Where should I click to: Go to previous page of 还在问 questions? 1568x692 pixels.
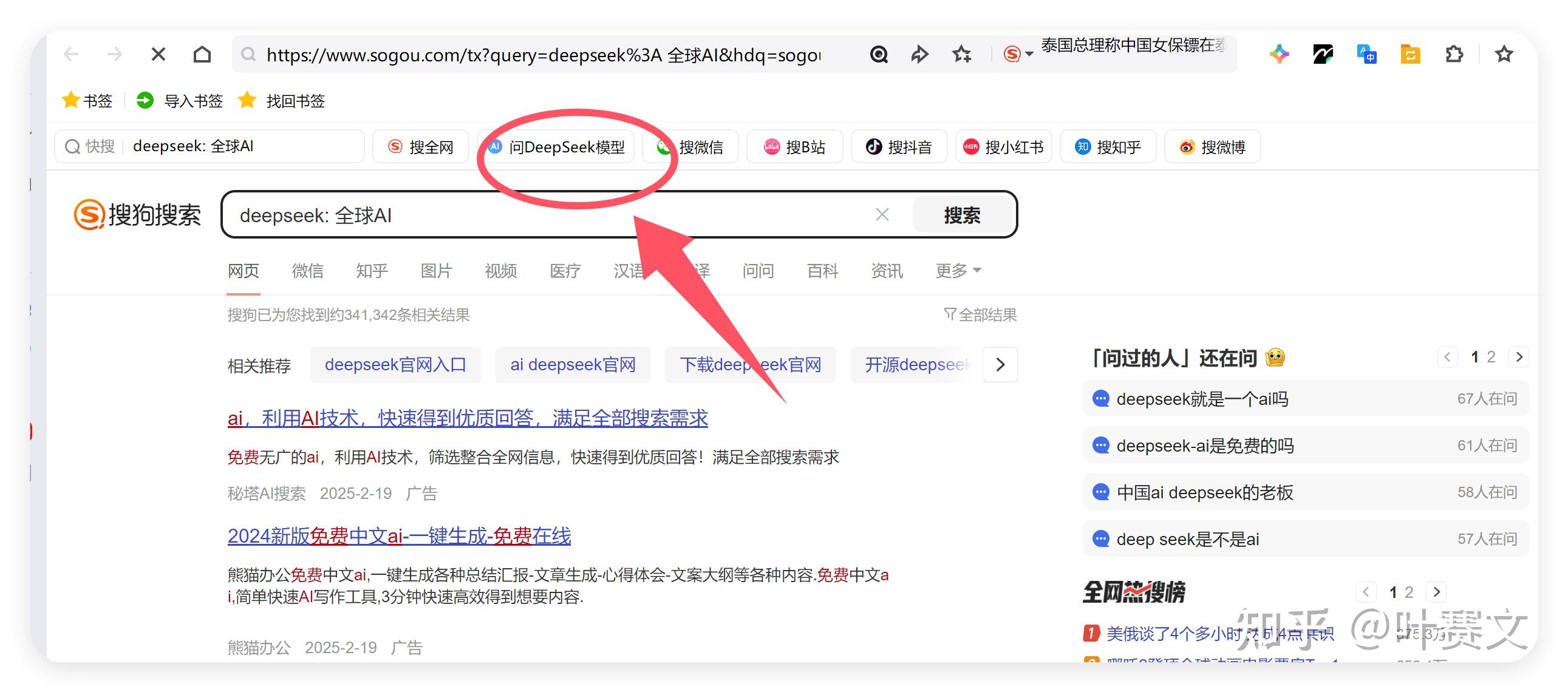[x=1448, y=358]
